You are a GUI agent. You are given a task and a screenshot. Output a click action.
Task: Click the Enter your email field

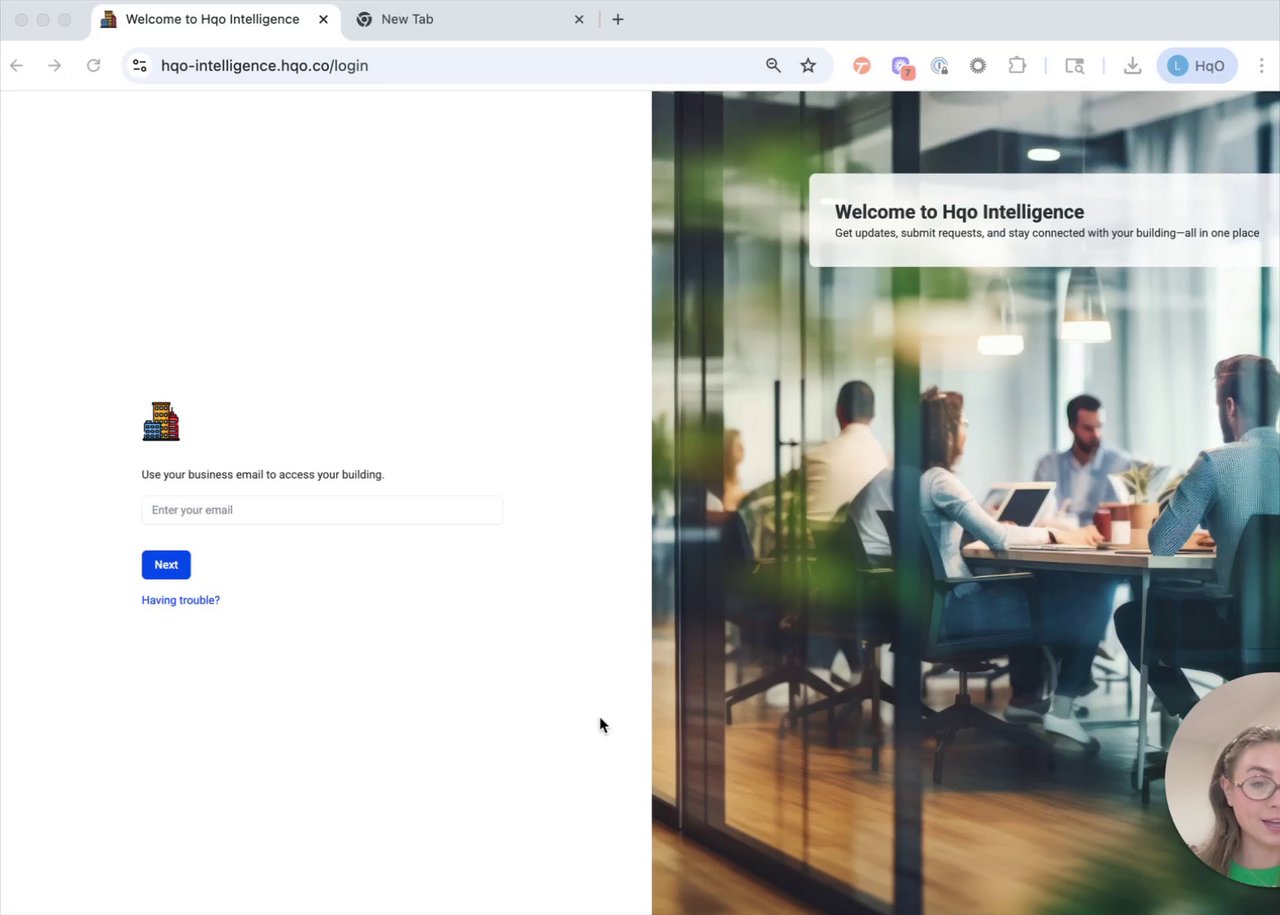tap(322, 510)
